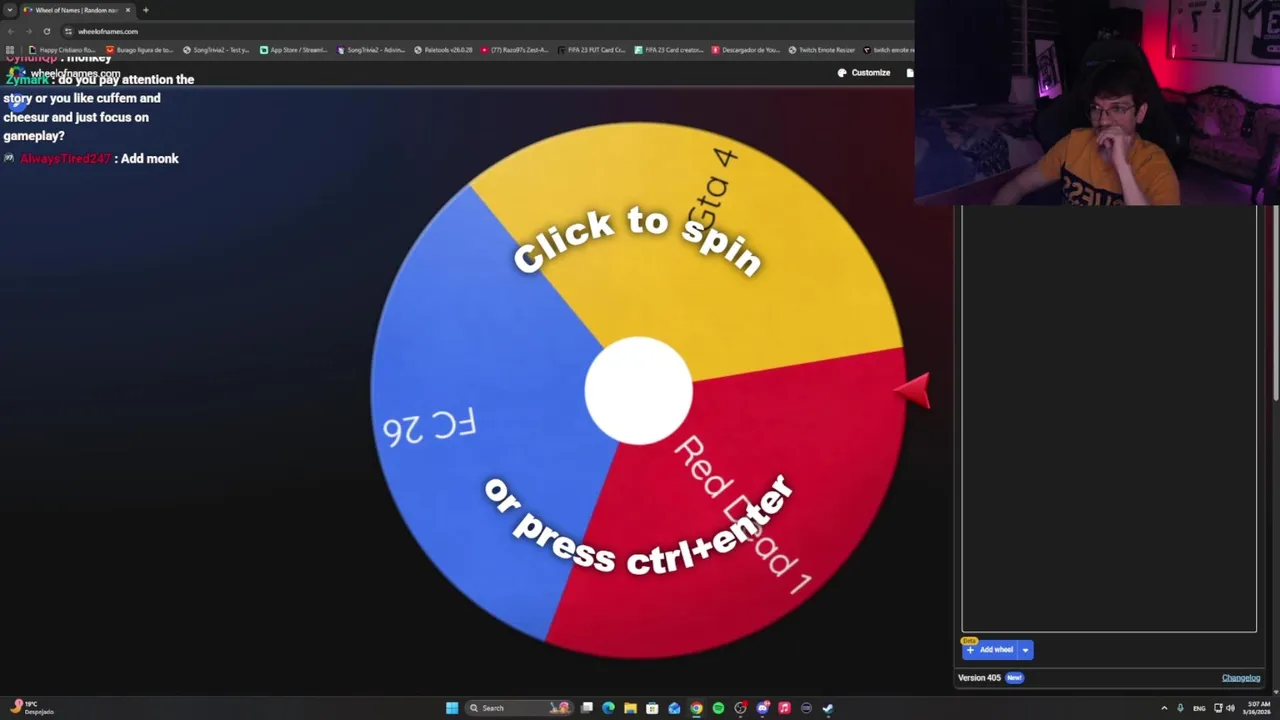The height and width of the screenshot is (720, 1280).
Task: Open the Mail app from the taskbar
Action: tap(674, 708)
